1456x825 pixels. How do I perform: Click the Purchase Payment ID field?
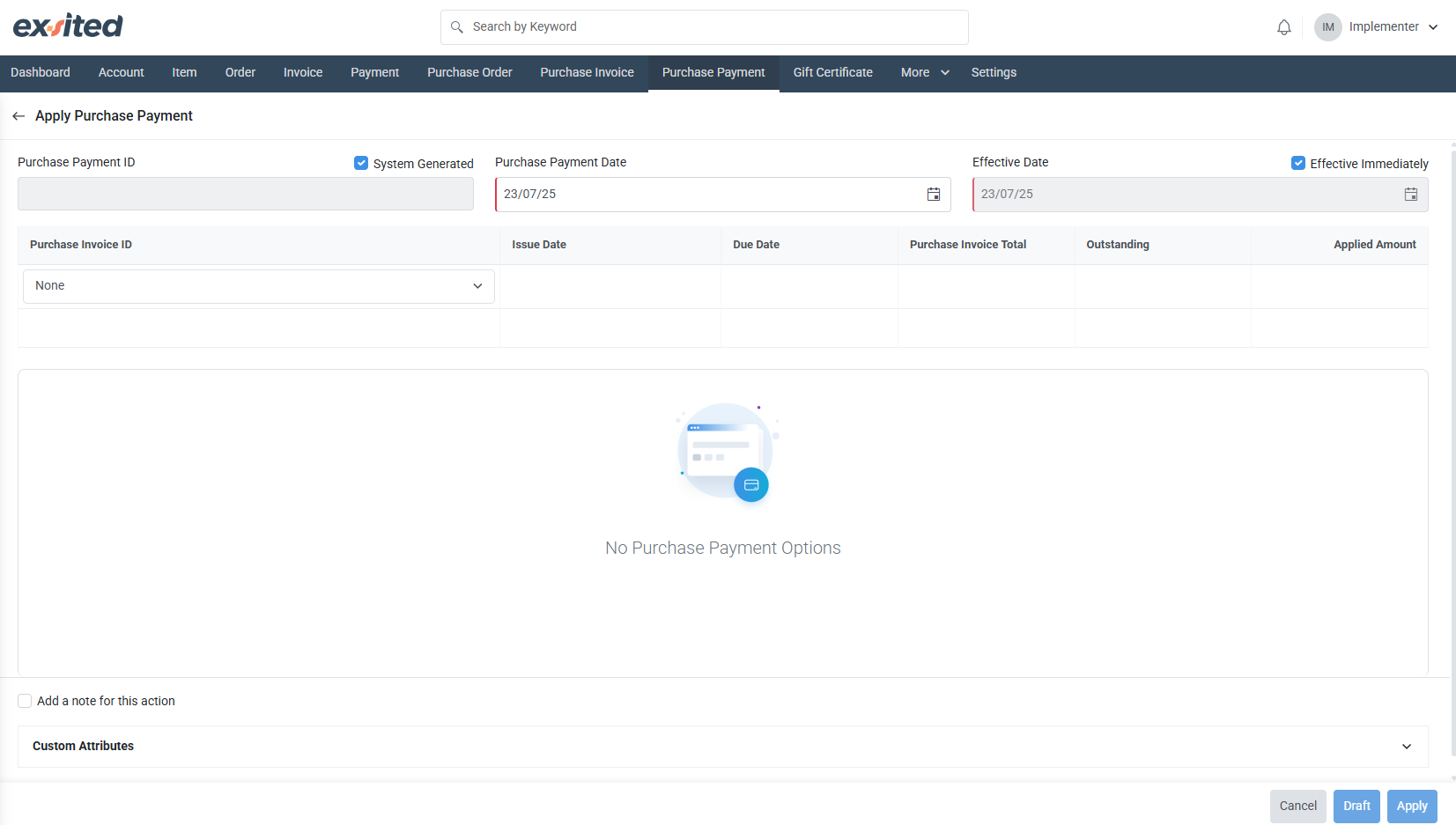pyautogui.click(x=246, y=194)
